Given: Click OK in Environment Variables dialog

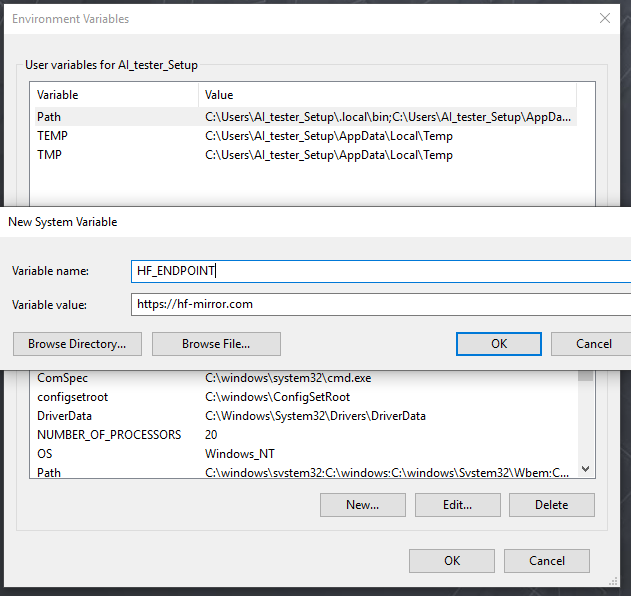Looking at the screenshot, I should click(452, 561).
